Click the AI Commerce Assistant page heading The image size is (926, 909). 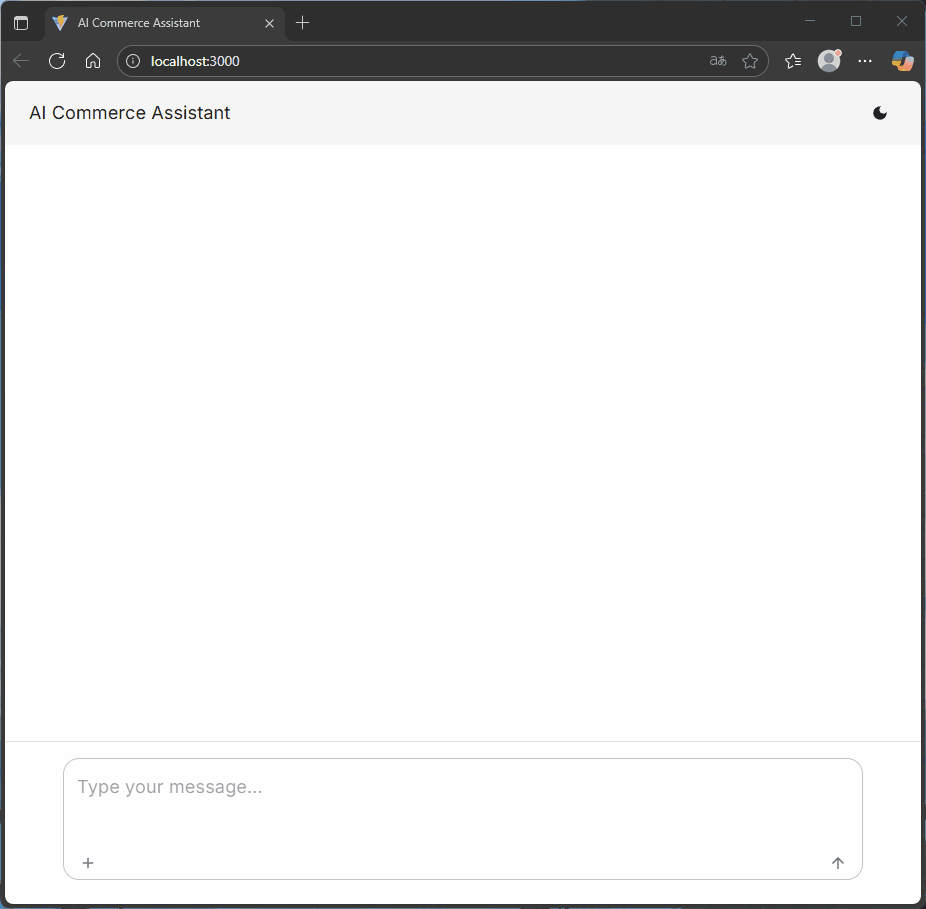[x=129, y=113]
